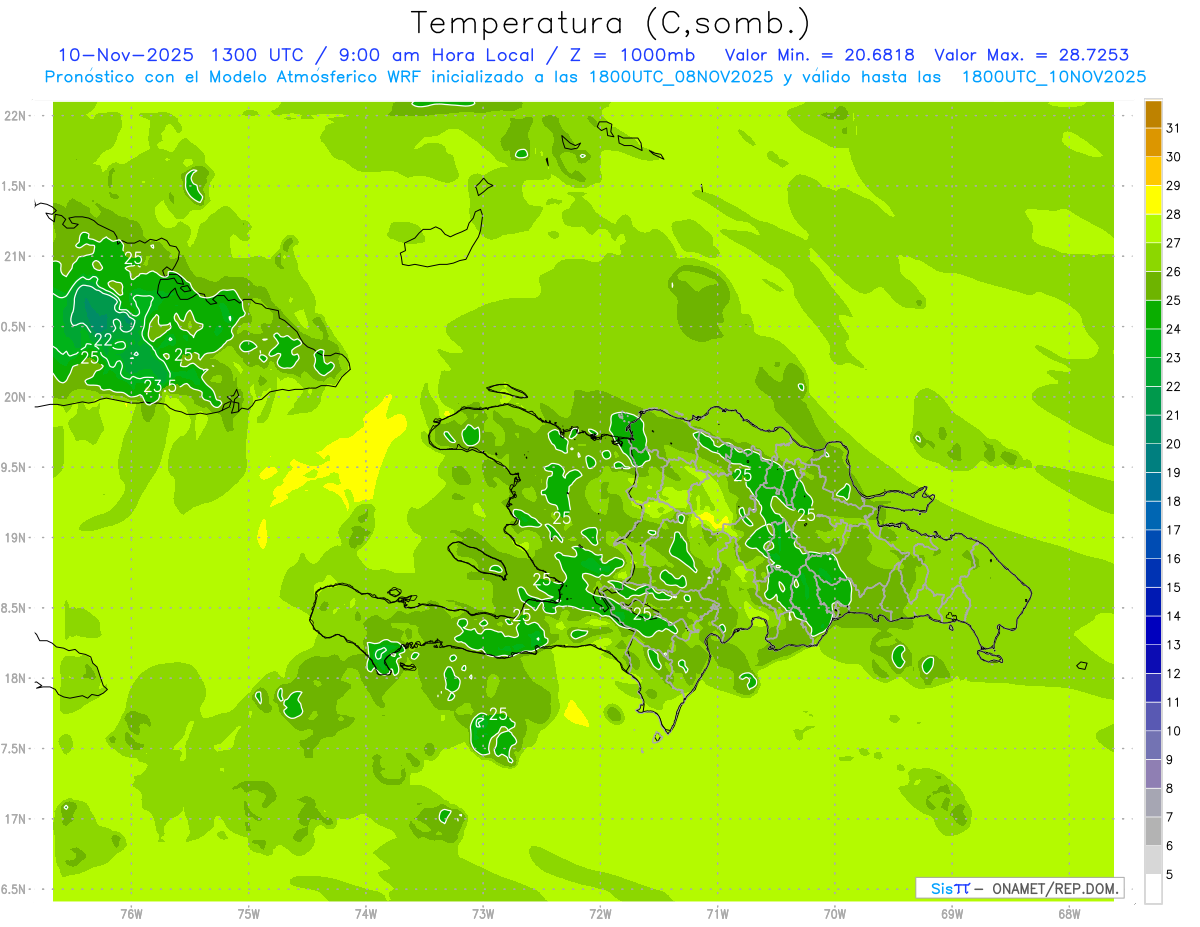
Task: Click the "72W" longitude axis label
Action: (x=600, y=913)
